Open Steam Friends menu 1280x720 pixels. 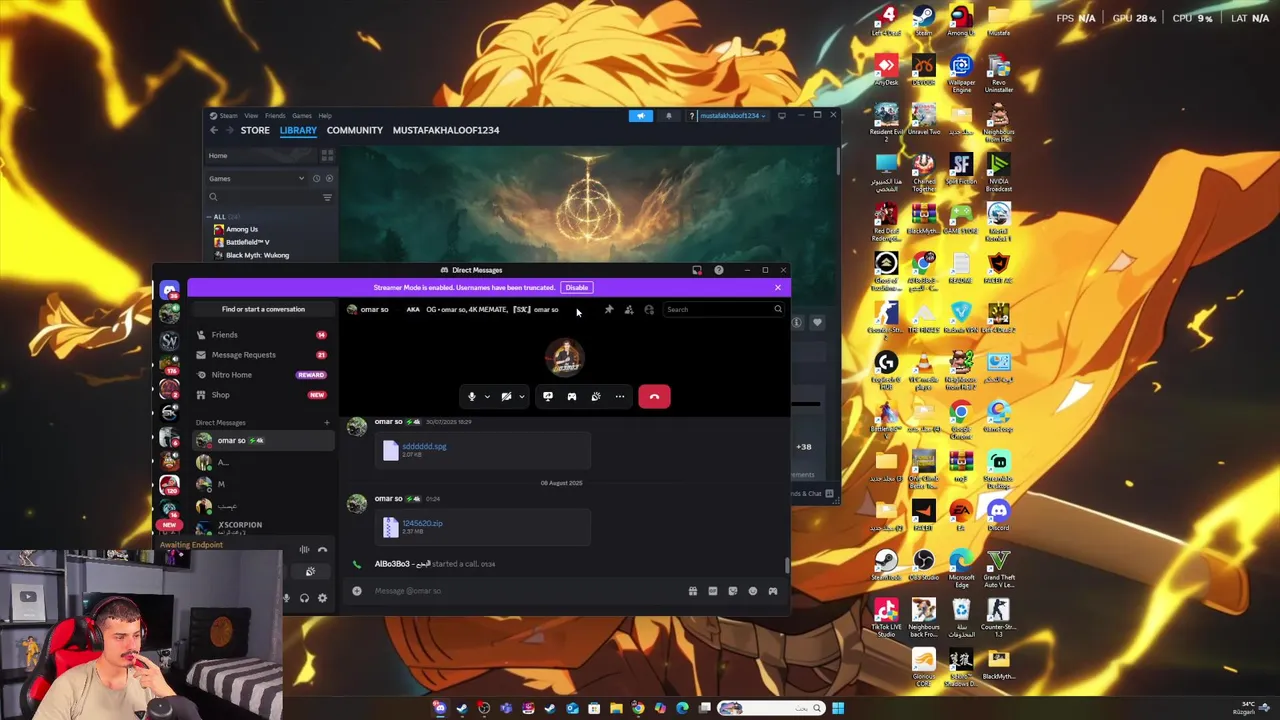(x=275, y=116)
